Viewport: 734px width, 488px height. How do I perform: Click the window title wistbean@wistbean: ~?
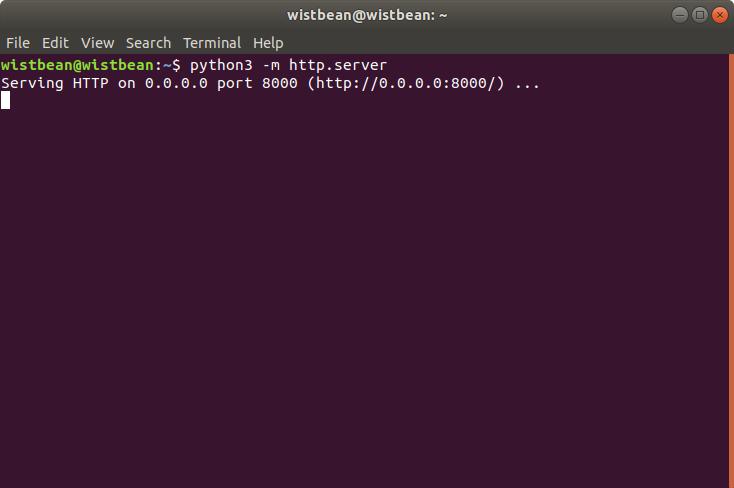(x=367, y=14)
